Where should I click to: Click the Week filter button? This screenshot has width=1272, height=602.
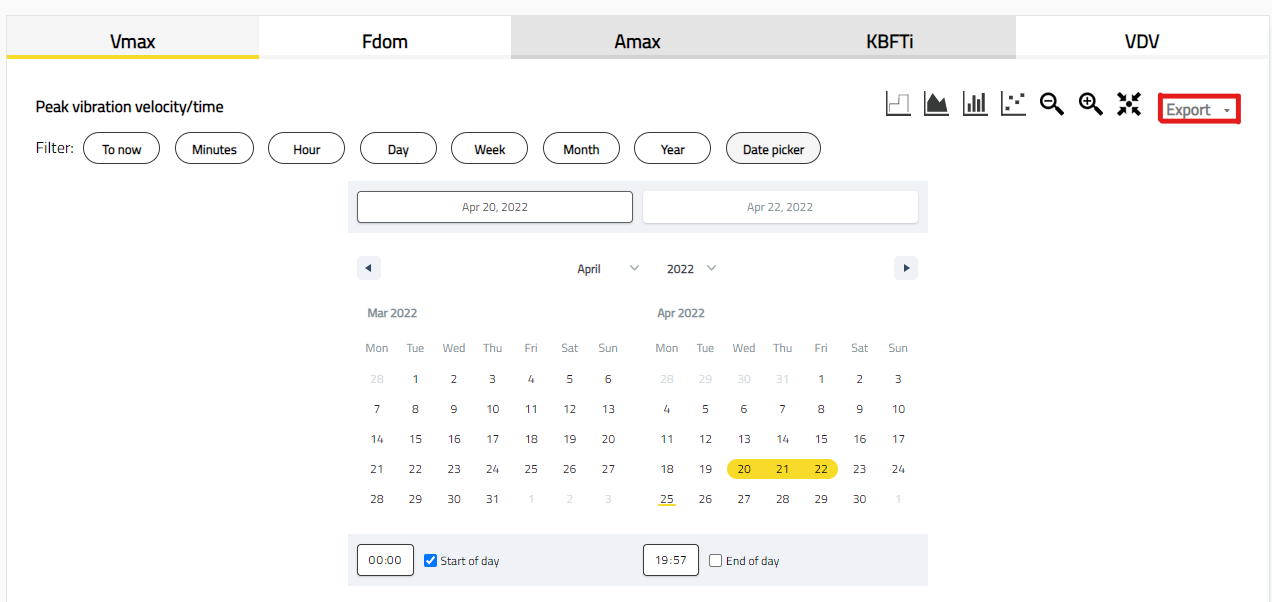click(x=489, y=149)
